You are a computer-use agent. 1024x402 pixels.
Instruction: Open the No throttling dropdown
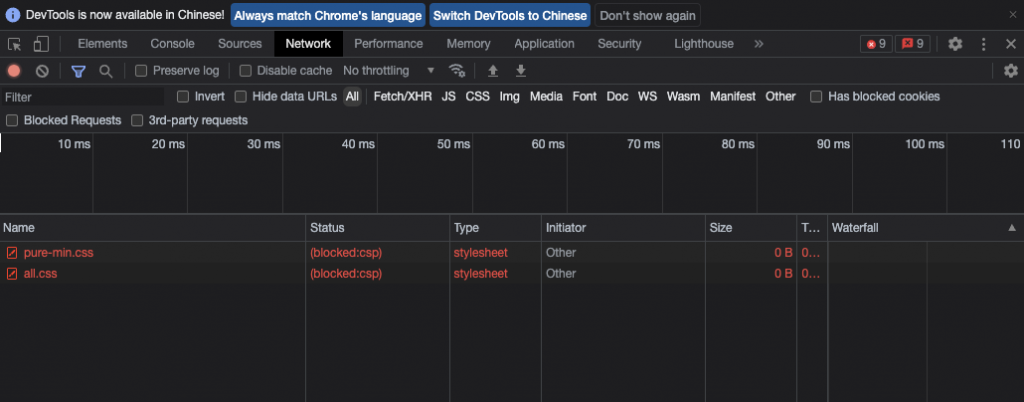tap(389, 71)
